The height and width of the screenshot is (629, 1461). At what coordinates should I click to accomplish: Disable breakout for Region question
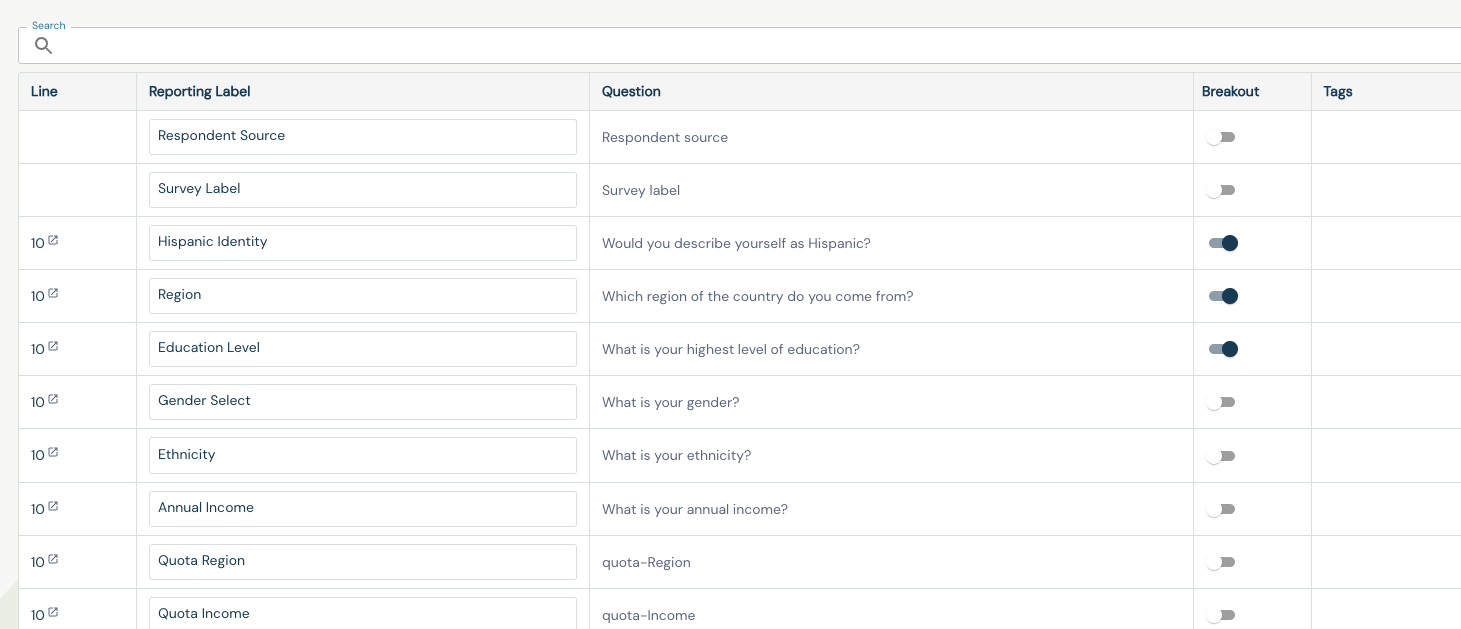[1223, 296]
